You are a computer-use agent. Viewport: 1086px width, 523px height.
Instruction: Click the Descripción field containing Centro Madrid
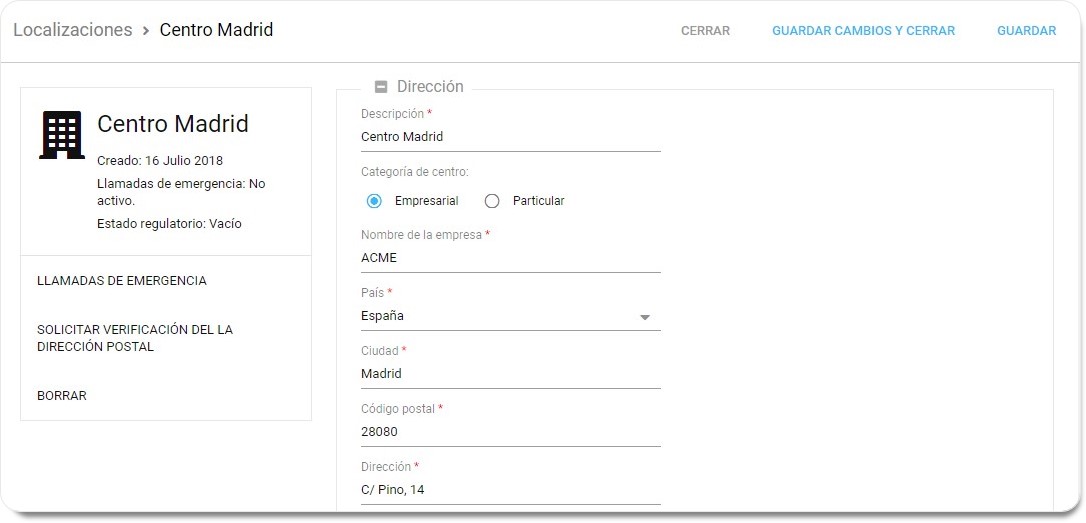510,137
